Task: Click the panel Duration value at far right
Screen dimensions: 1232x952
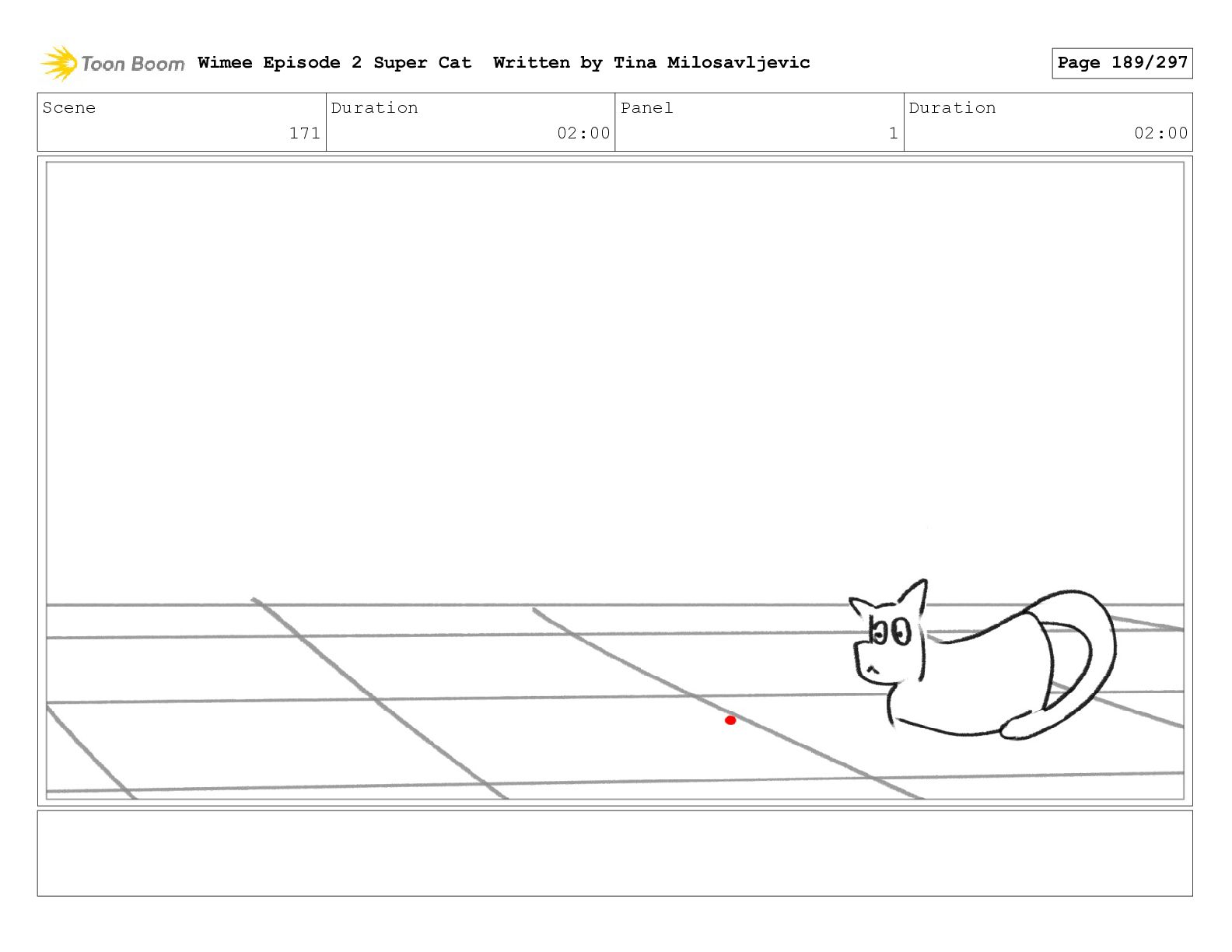Action: click(x=1160, y=133)
